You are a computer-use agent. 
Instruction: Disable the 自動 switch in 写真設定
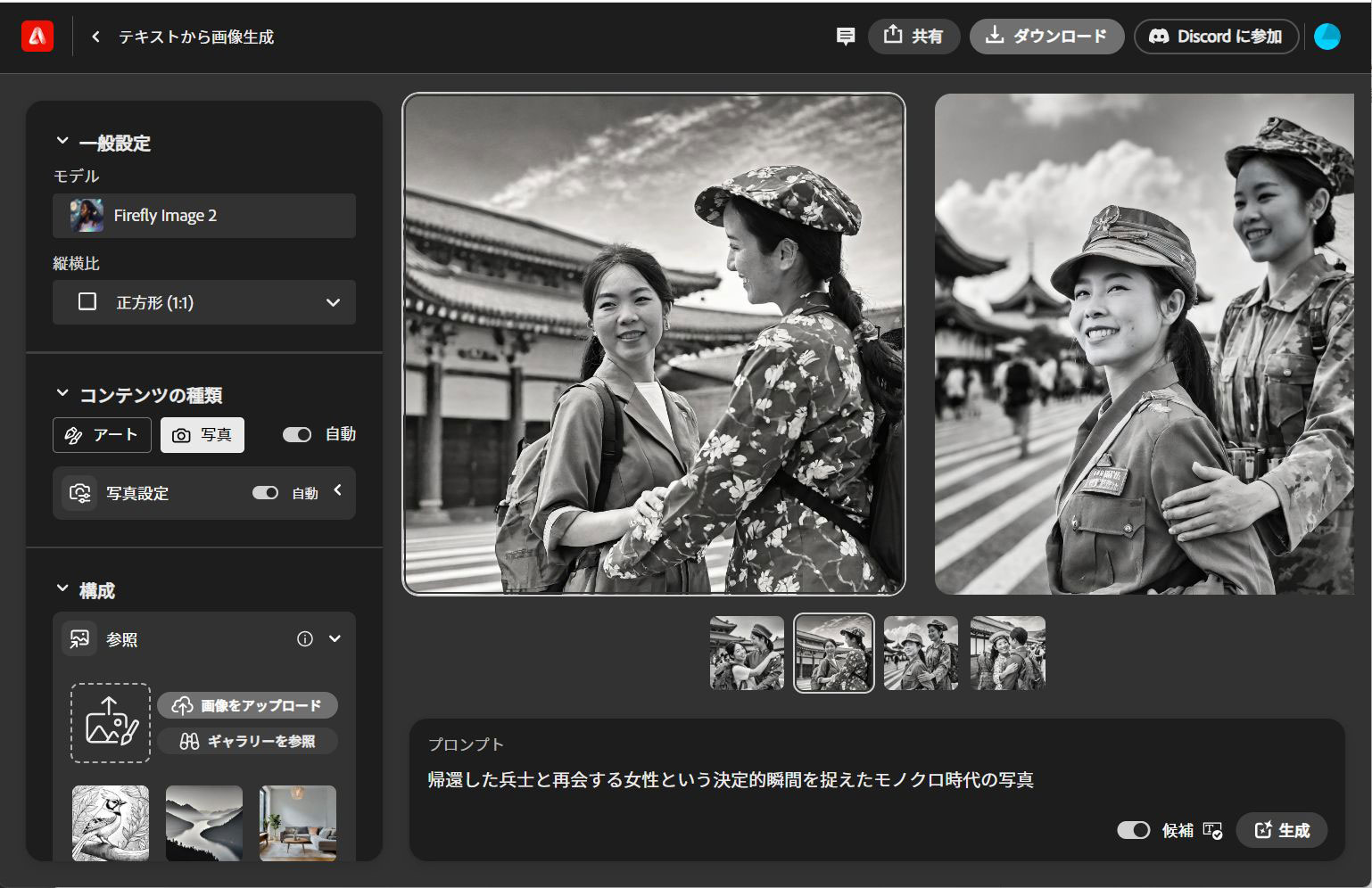[266, 492]
